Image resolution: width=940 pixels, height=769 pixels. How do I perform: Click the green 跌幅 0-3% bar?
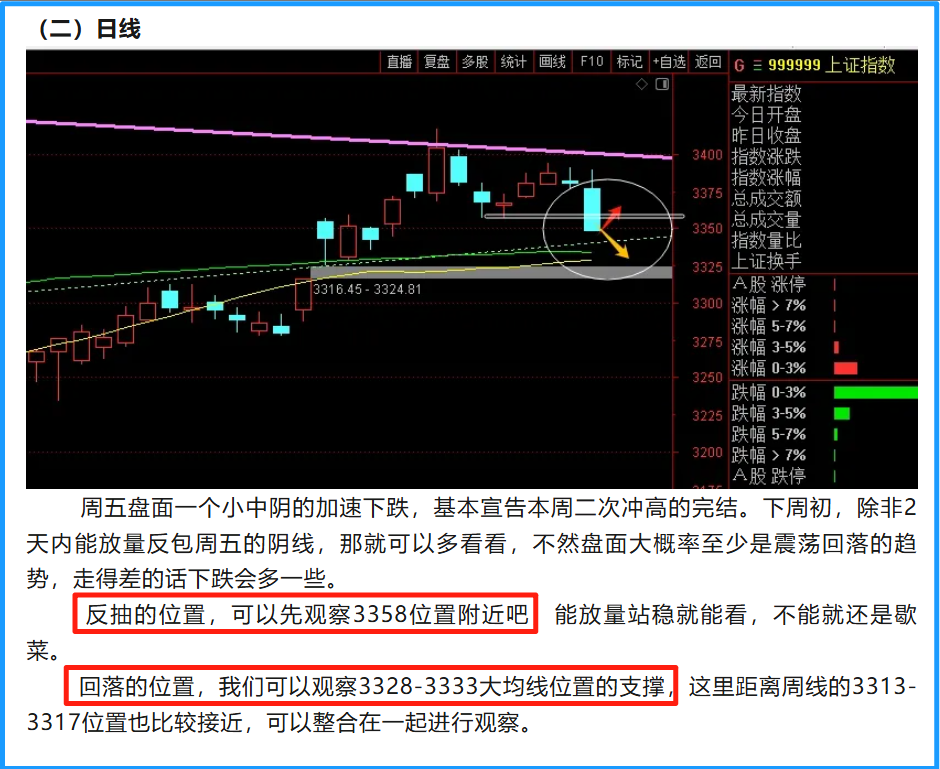click(x=876, y=393)
